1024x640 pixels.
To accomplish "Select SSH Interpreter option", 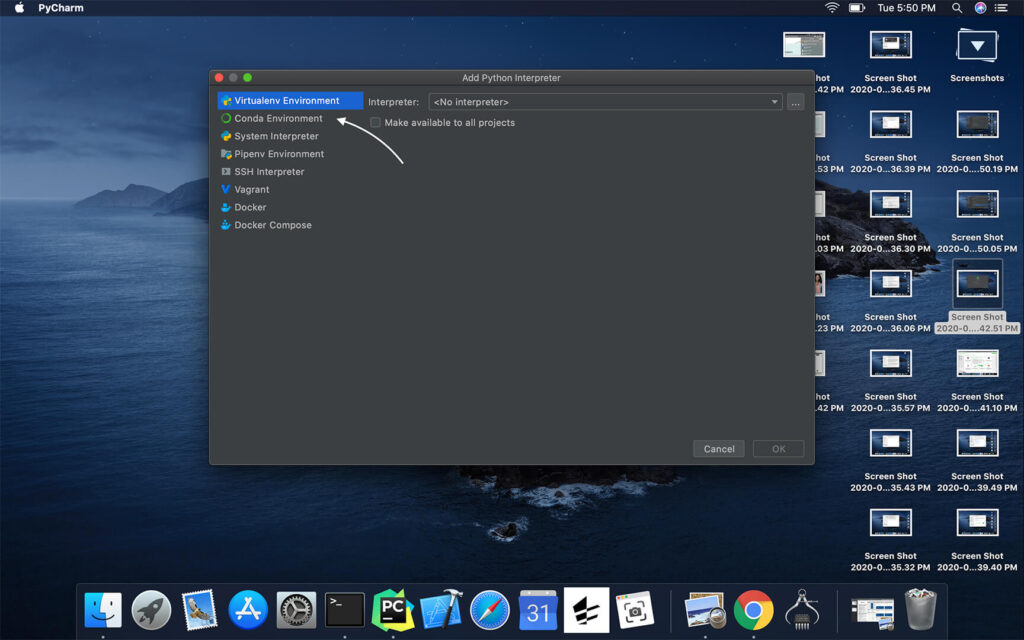I will coord(269,171).
